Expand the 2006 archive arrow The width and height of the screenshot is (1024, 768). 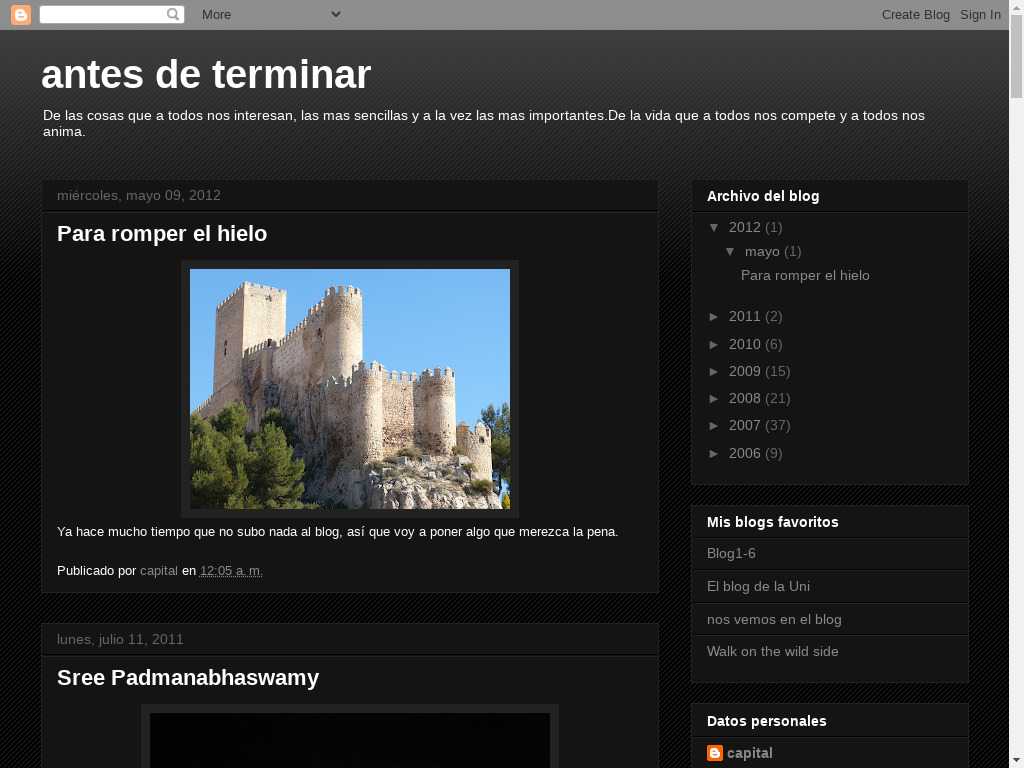click(x=715, y=453)
